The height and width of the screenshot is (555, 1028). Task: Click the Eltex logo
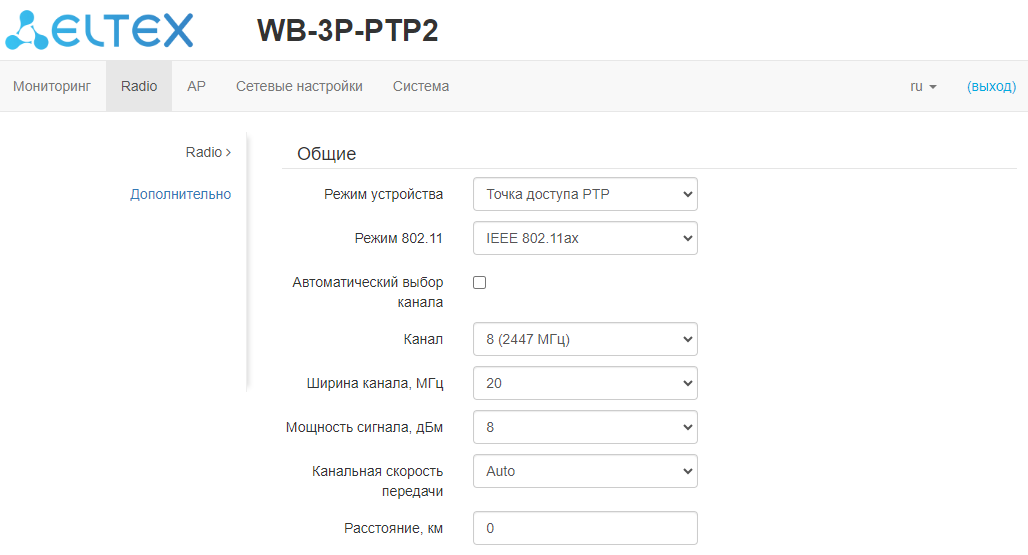point(99,30)
